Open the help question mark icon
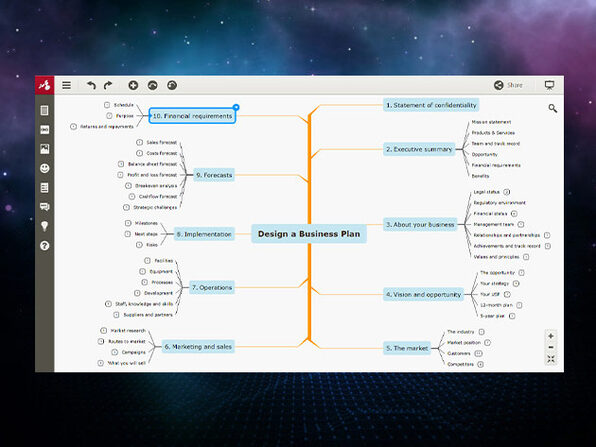The height and width of the screenshot is (447, 596). point(44,246)
